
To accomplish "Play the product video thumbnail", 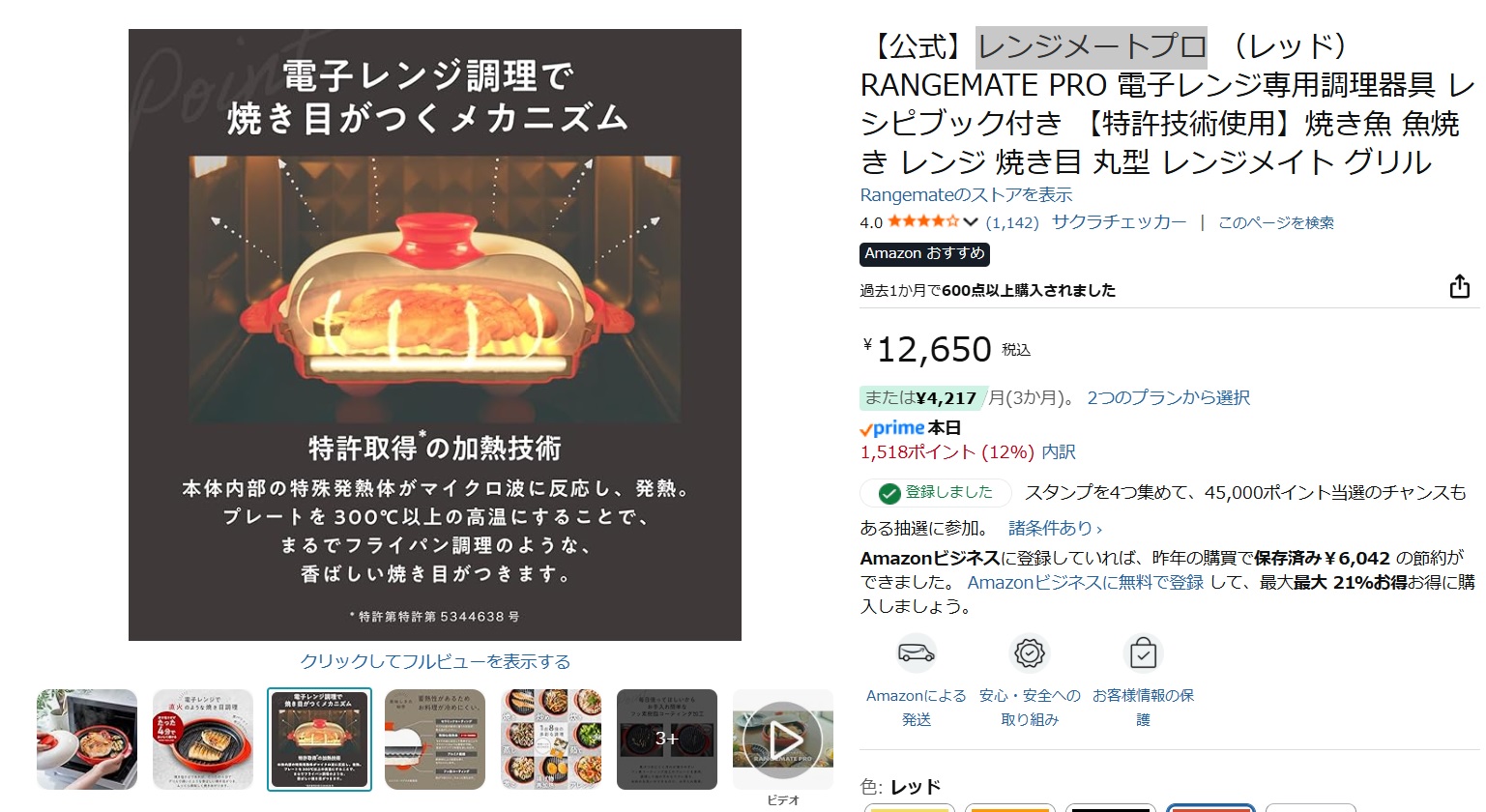I will click(x=783, y=739).
